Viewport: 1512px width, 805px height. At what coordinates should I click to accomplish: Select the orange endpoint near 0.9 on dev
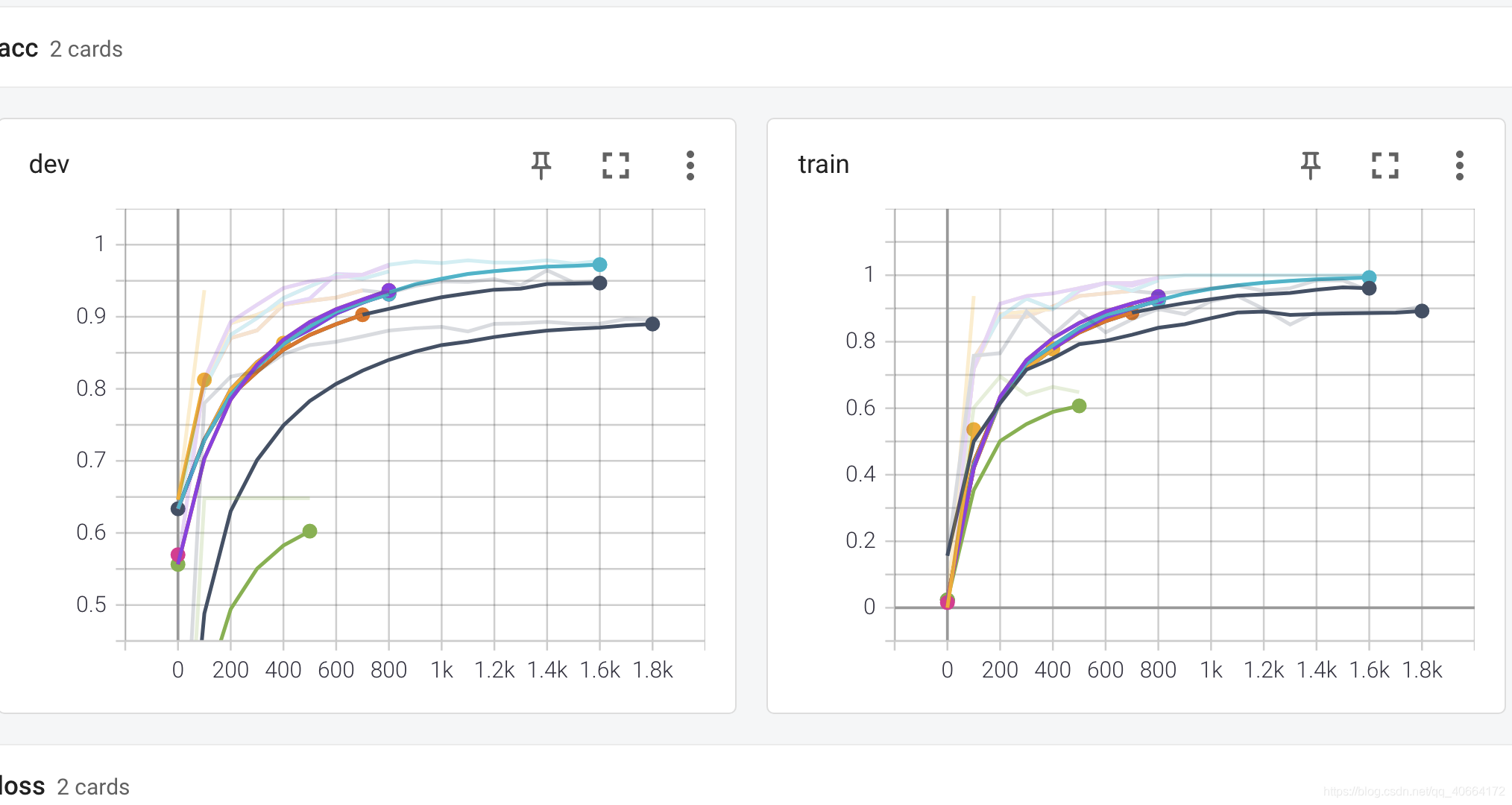pos(362,315)
